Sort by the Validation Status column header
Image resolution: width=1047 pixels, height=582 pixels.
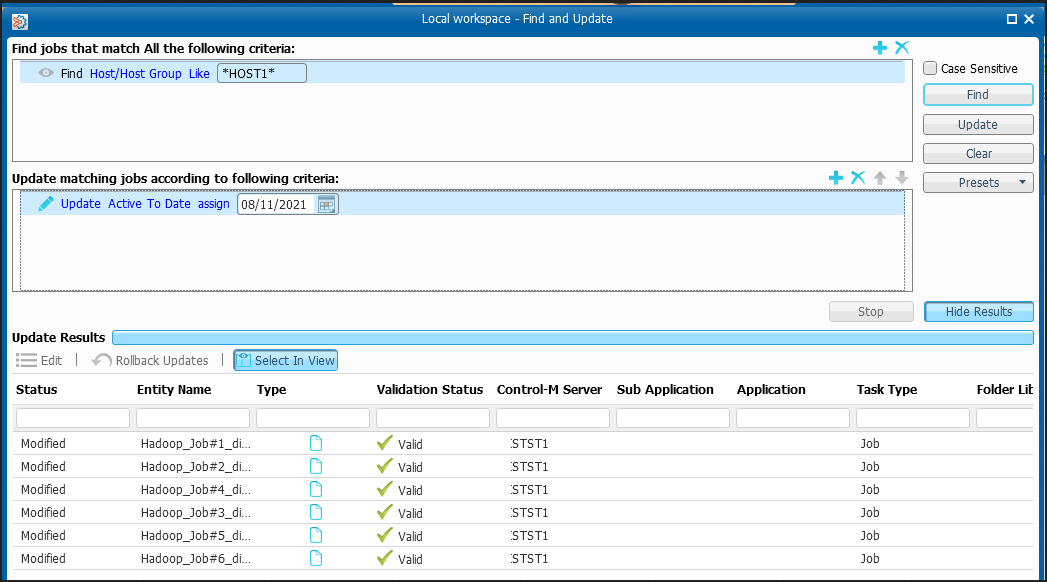429,390
